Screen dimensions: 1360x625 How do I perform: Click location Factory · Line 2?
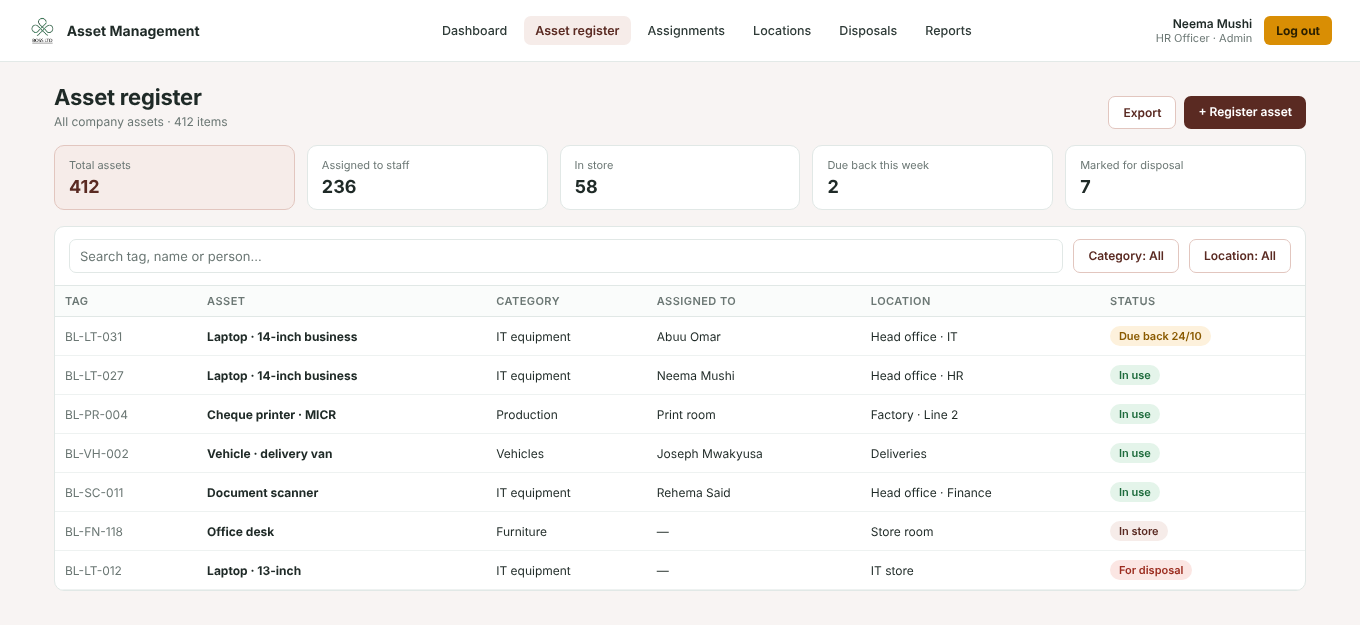[x=914, y=415]
